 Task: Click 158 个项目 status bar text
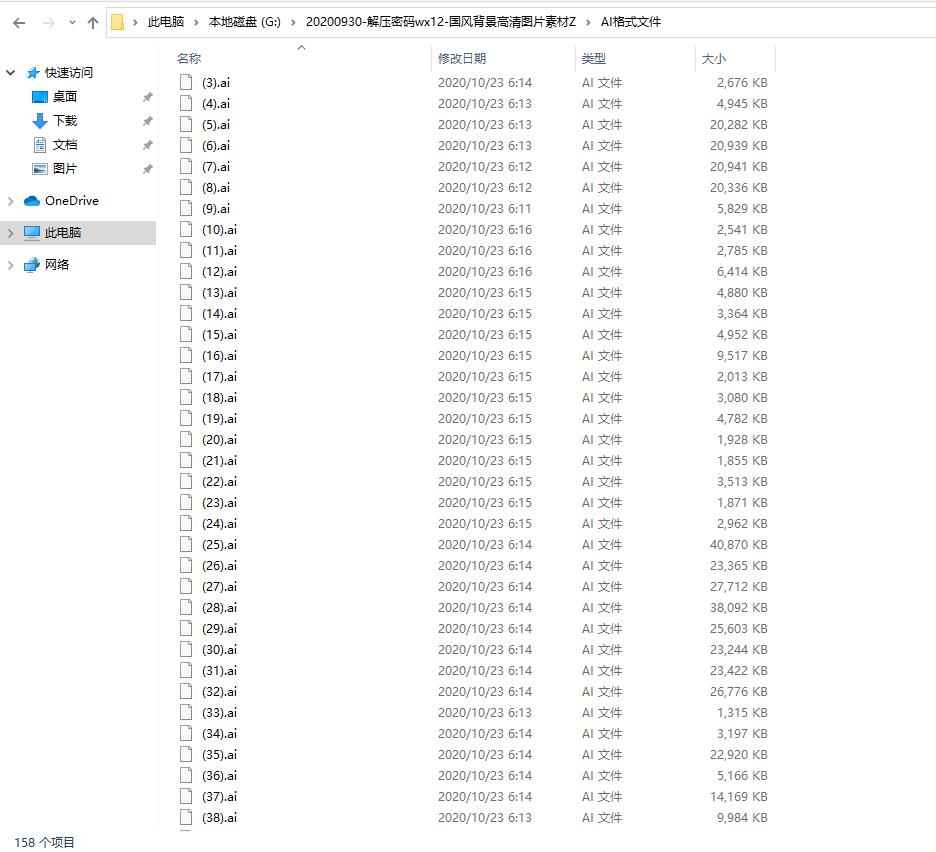tap(44, 842)
